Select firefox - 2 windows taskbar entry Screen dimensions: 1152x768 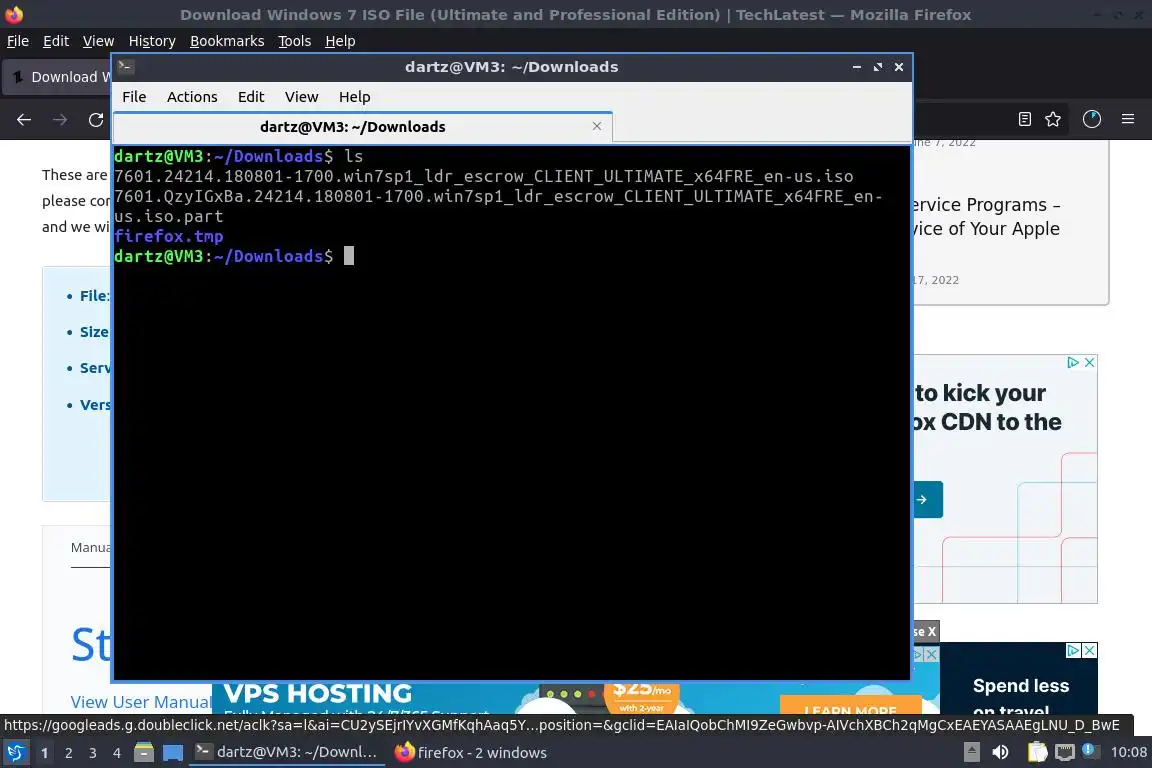tap(470, 753)
